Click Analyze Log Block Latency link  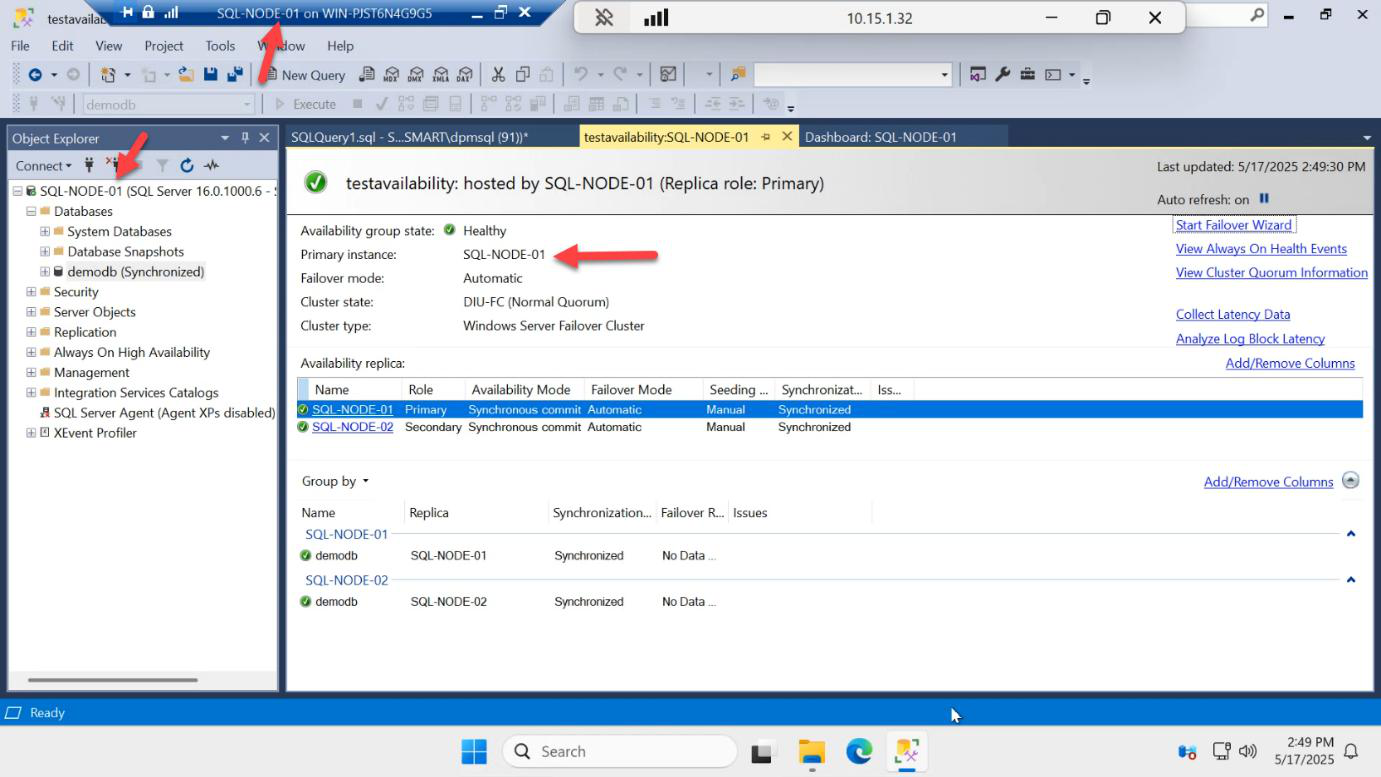pos(1250,339)
